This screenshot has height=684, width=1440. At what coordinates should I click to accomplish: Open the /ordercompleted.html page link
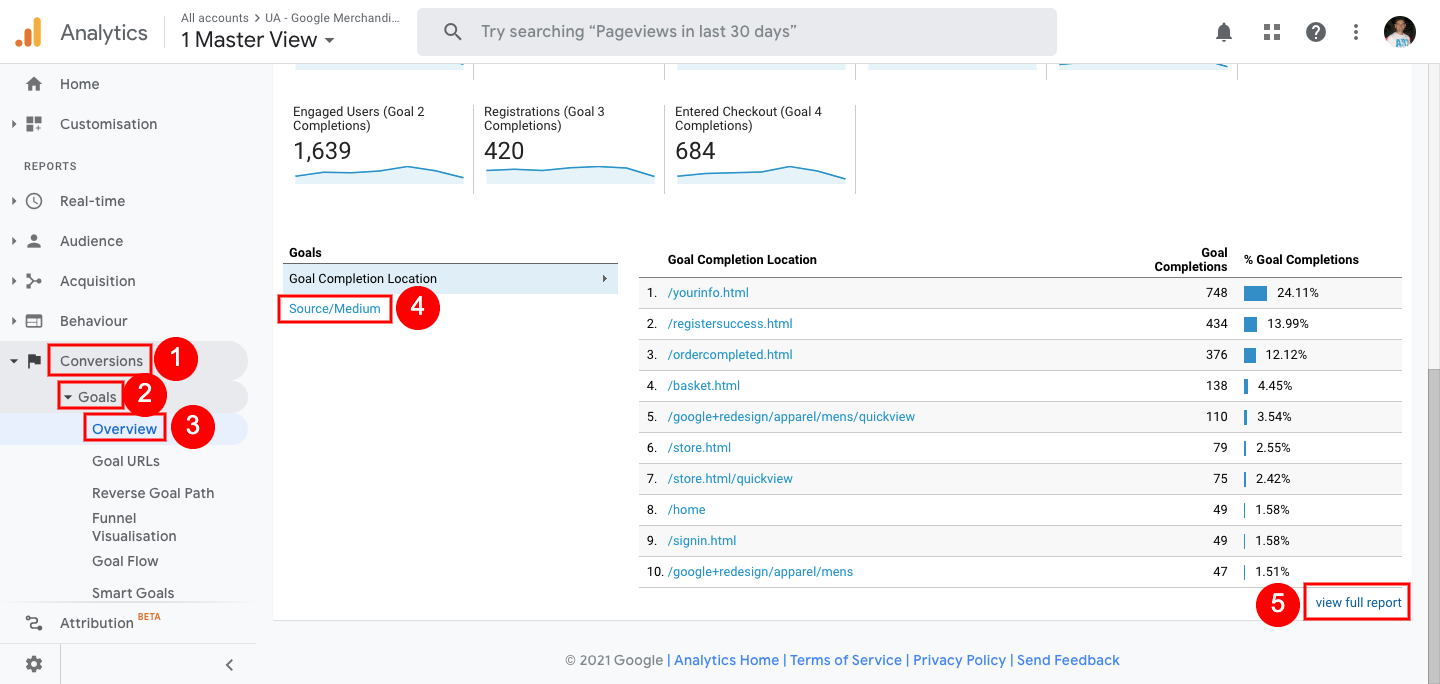point(730,355)
